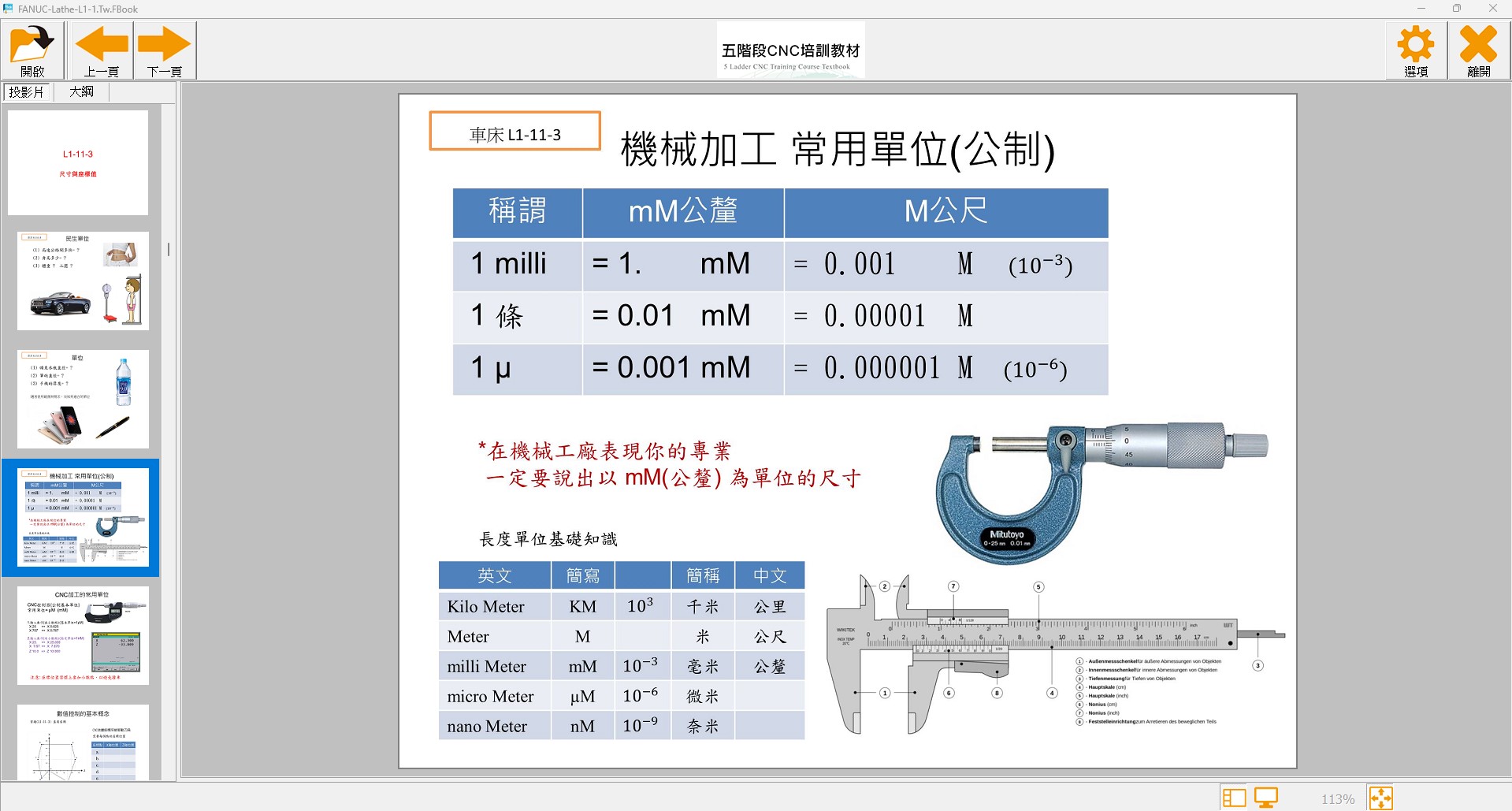Viewport: 1512px width, 811px height.
Task: Toggle the normal view with thumbnail pane icon
Action: point(1234,798)
